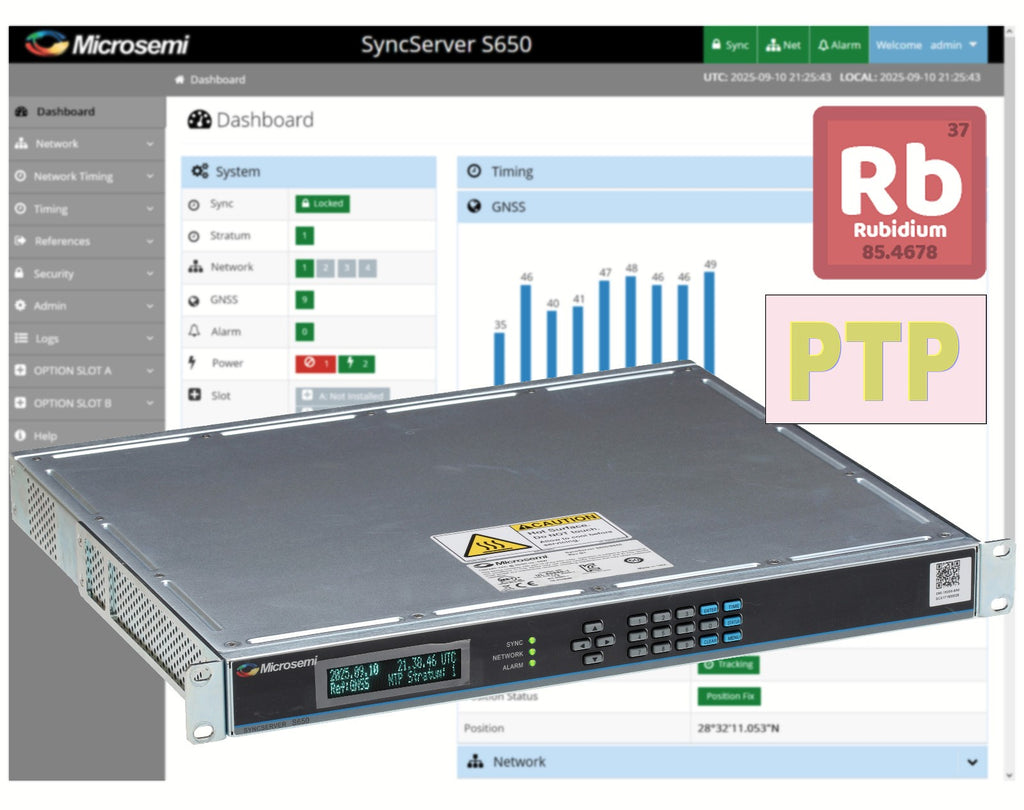Screen dimensions: 1024x810
Task: Click the green Alarm status button
Action: coord(839,44)
